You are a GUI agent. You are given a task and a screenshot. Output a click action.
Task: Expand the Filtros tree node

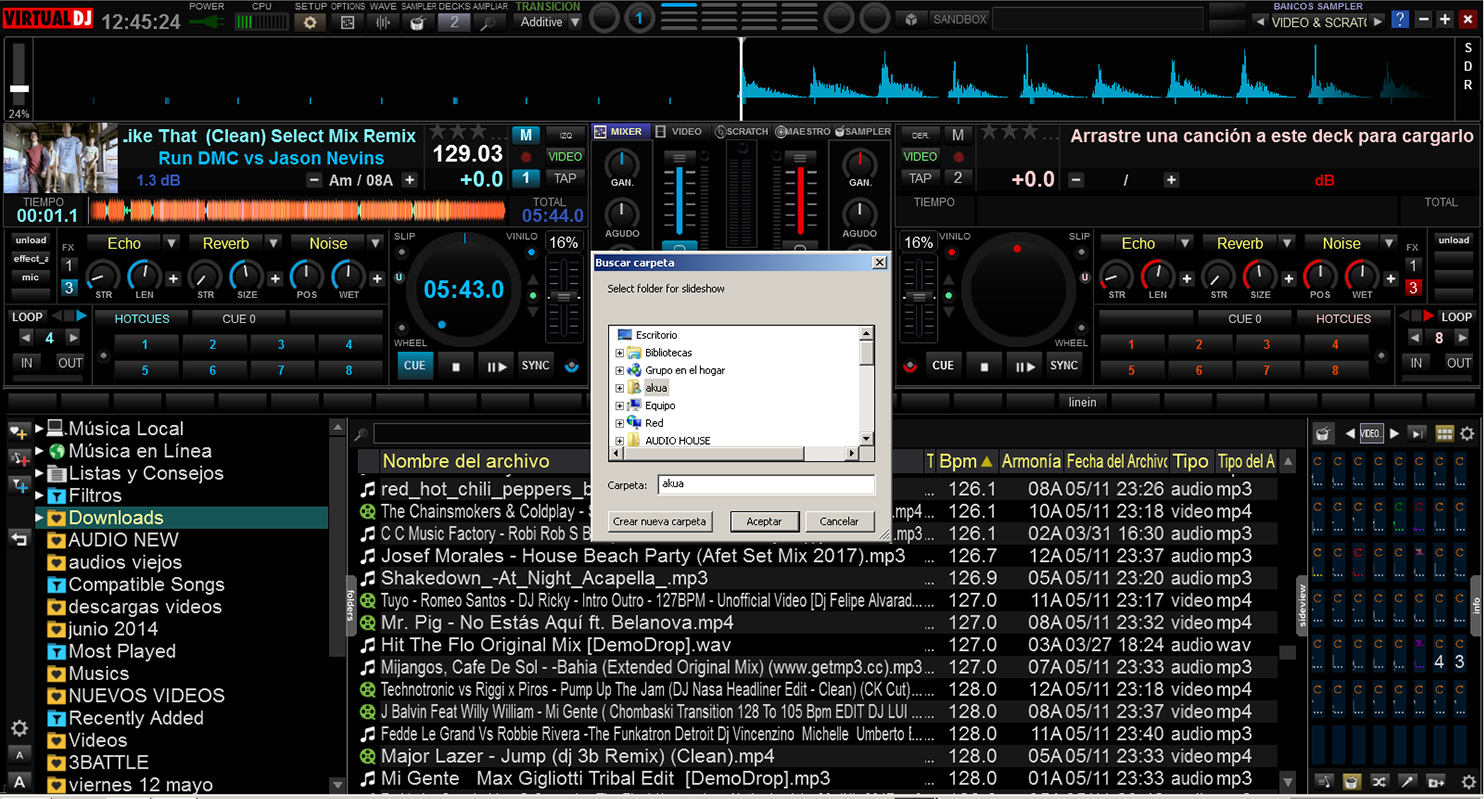[x=40, y=495]
